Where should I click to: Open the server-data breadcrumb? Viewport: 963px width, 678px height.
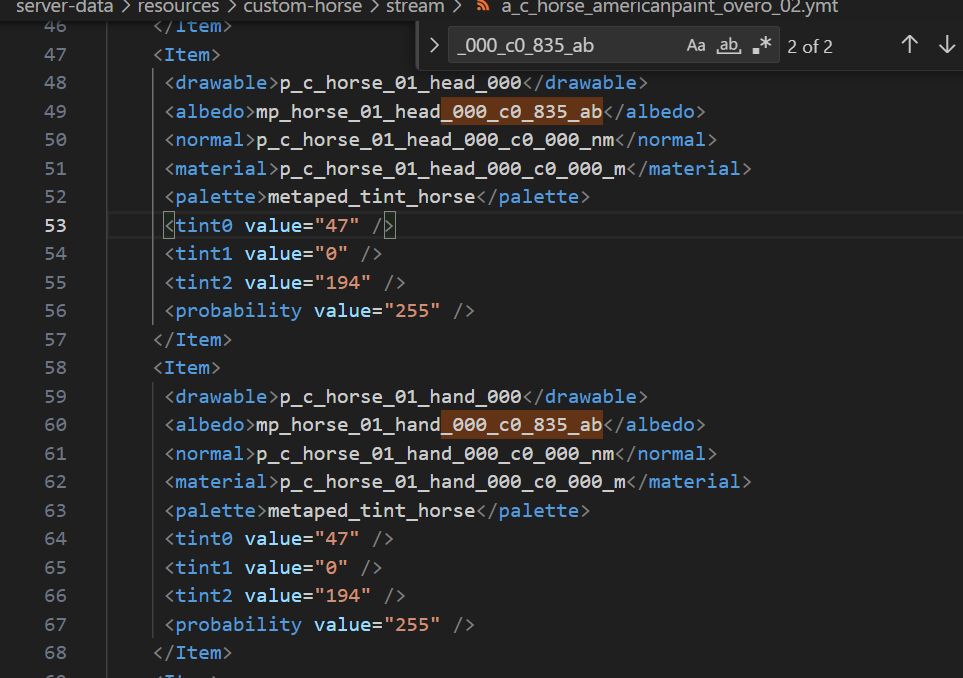(x=64, y=7)
